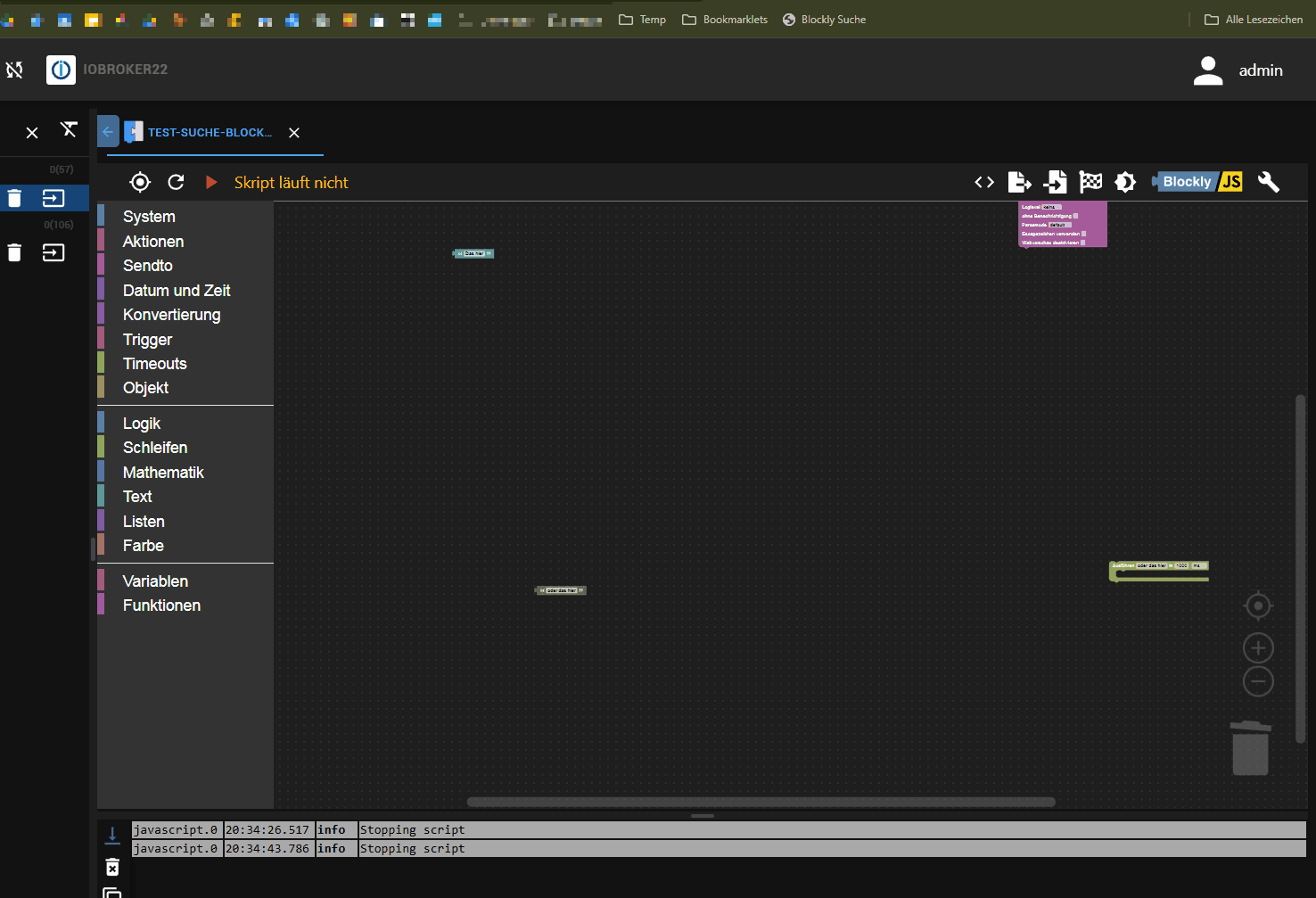The image size is (1316, 898).
Task: Select the Timeouts toolbox category
Action: 185,364
